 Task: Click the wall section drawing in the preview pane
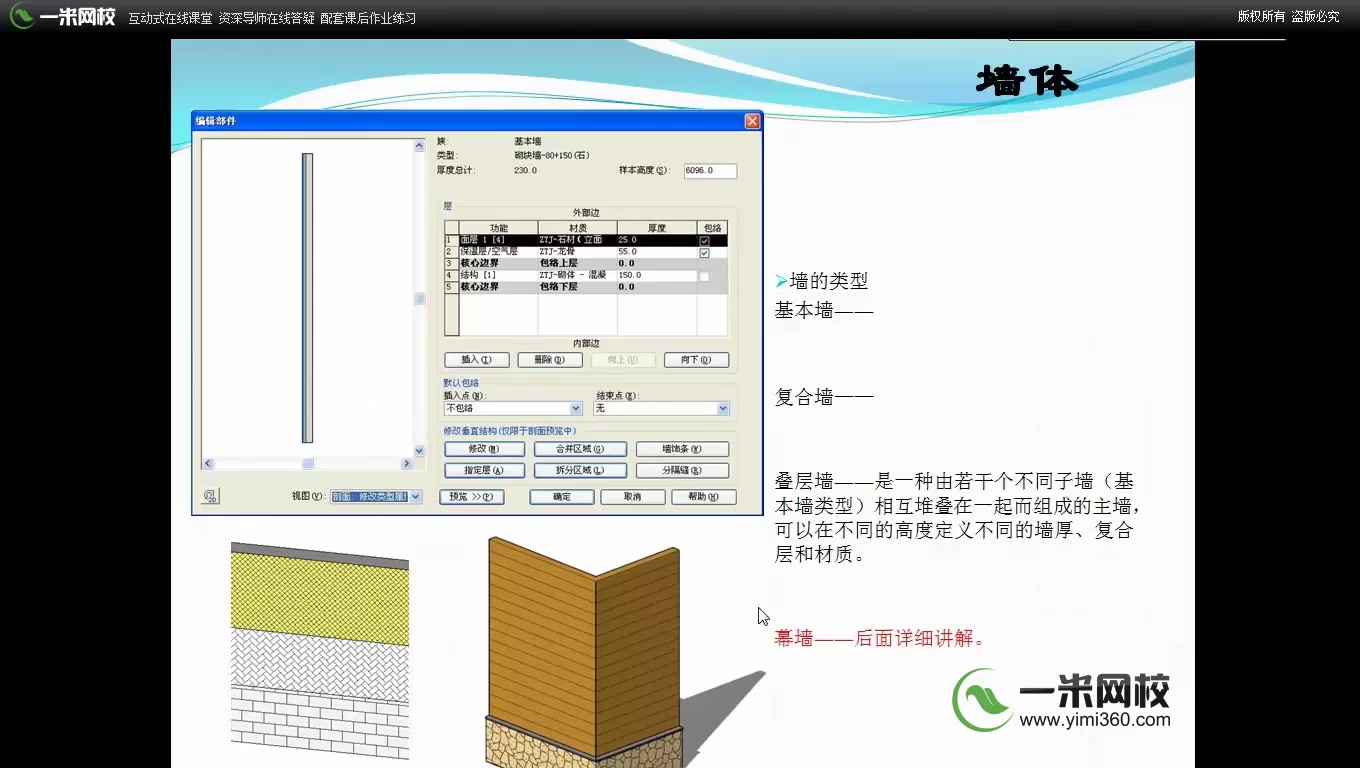pos(308,298)
